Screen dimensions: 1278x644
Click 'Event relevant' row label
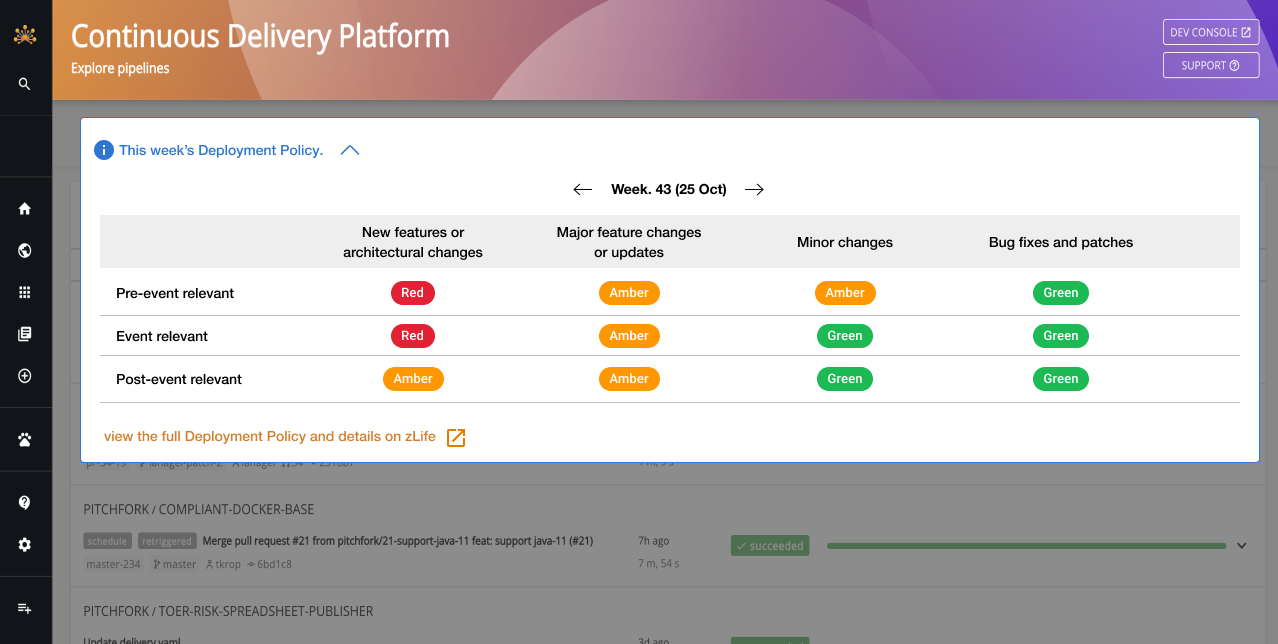162,336
